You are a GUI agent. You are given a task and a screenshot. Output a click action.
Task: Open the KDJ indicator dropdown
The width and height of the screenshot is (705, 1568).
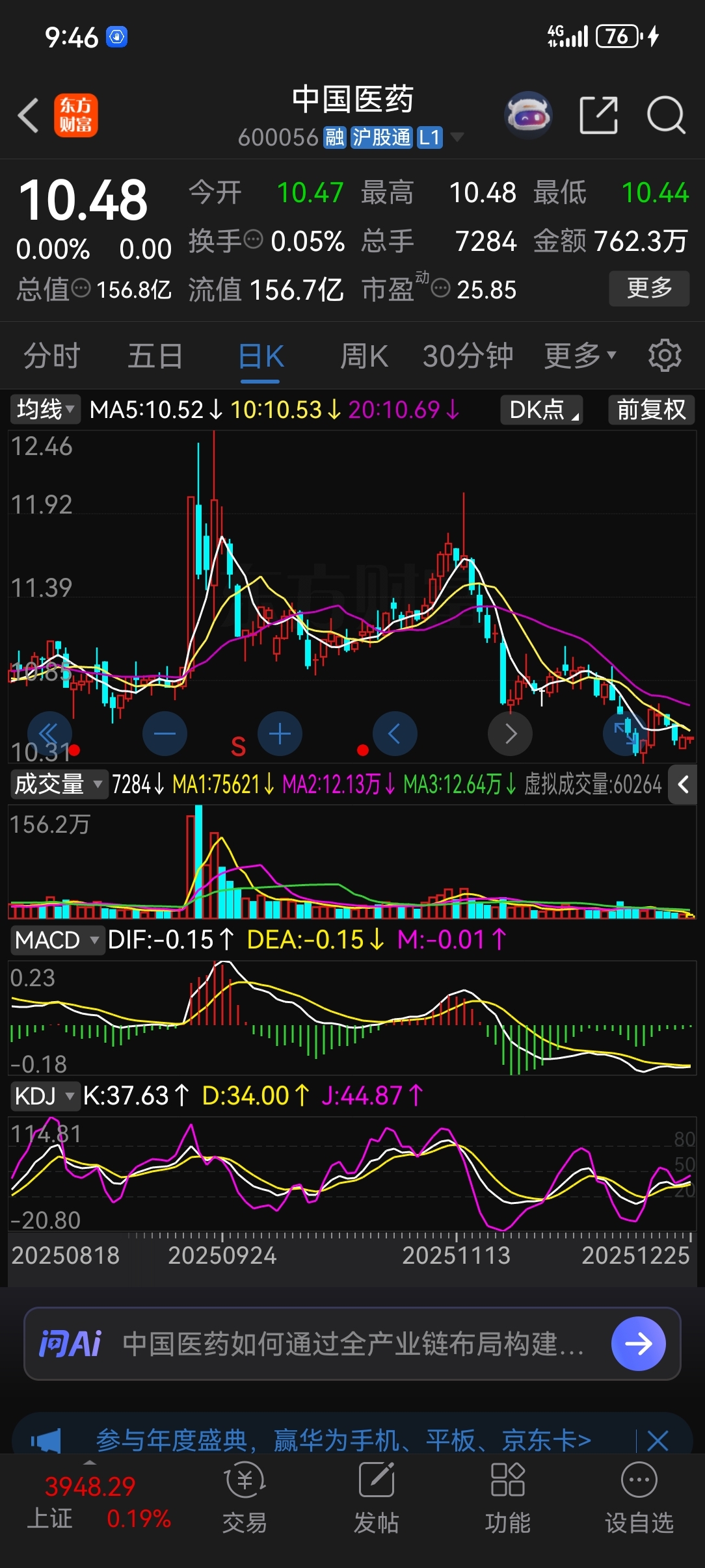point(44,1096)
